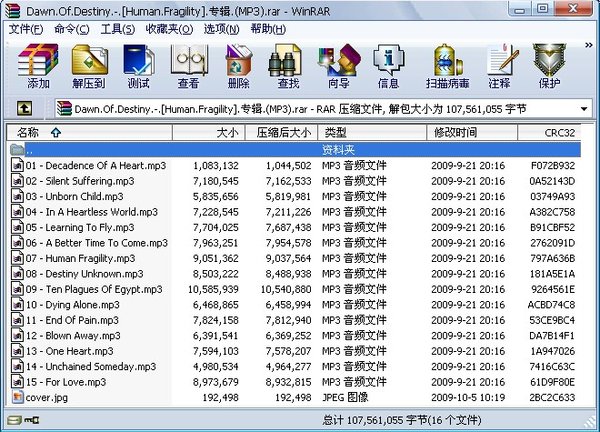
Task: Click packed size value 6,369,252
Action: tap(289, 336)
